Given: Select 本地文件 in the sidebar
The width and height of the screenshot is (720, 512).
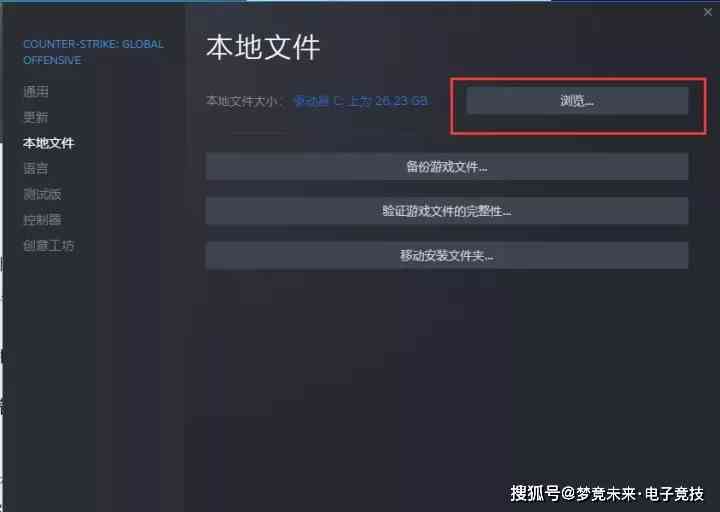Looking at the screenshot, I should coord(49,143).
